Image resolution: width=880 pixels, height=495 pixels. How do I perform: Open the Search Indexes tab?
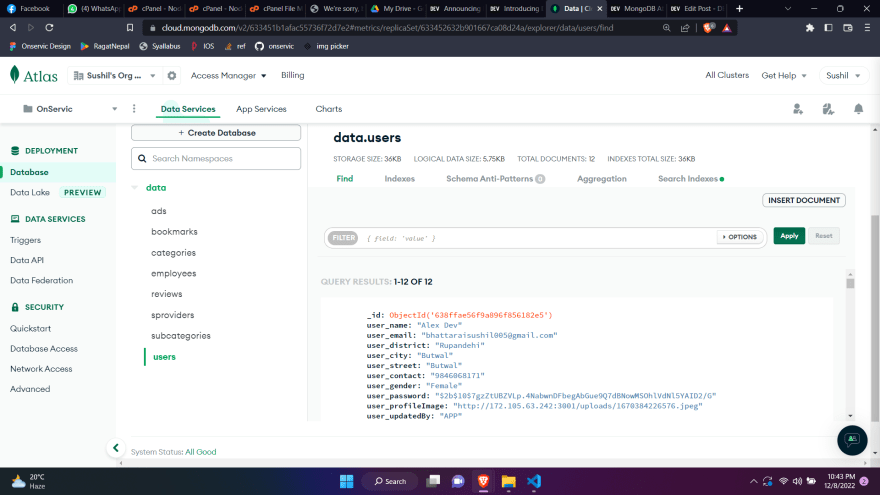tap(691, 178)
